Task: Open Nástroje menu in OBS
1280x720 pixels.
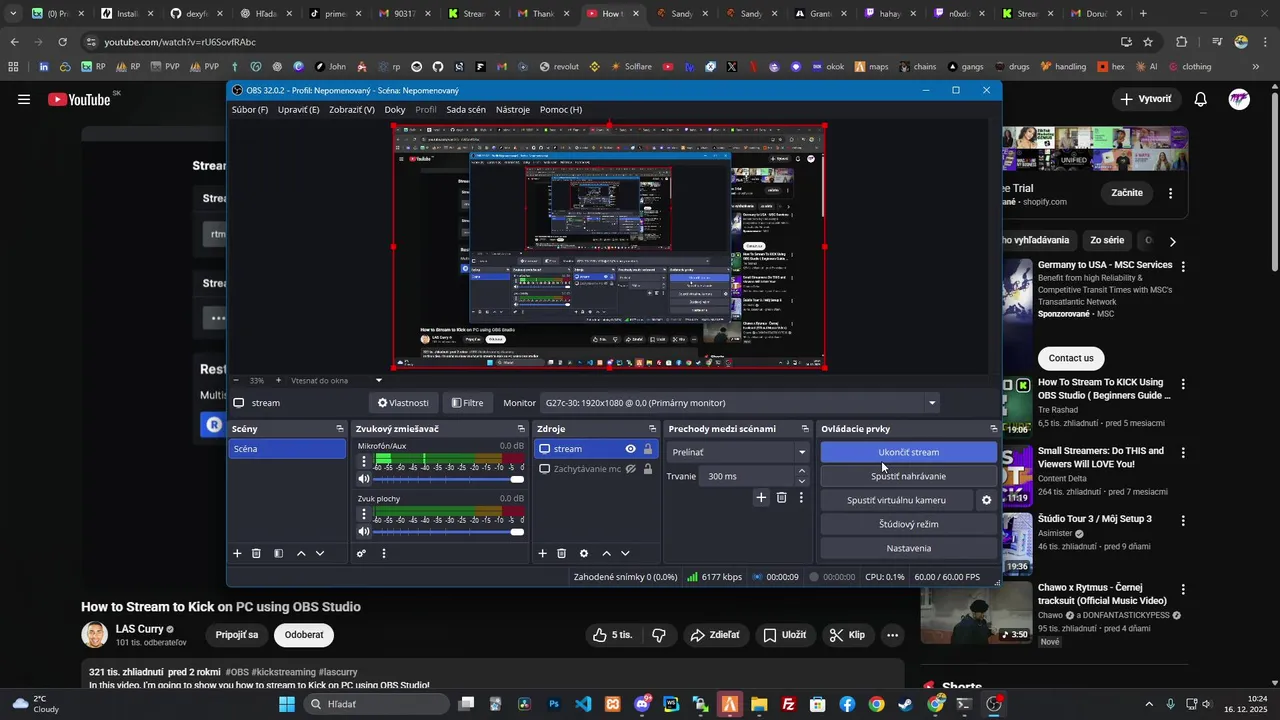Action: click(x=513, y=110)
